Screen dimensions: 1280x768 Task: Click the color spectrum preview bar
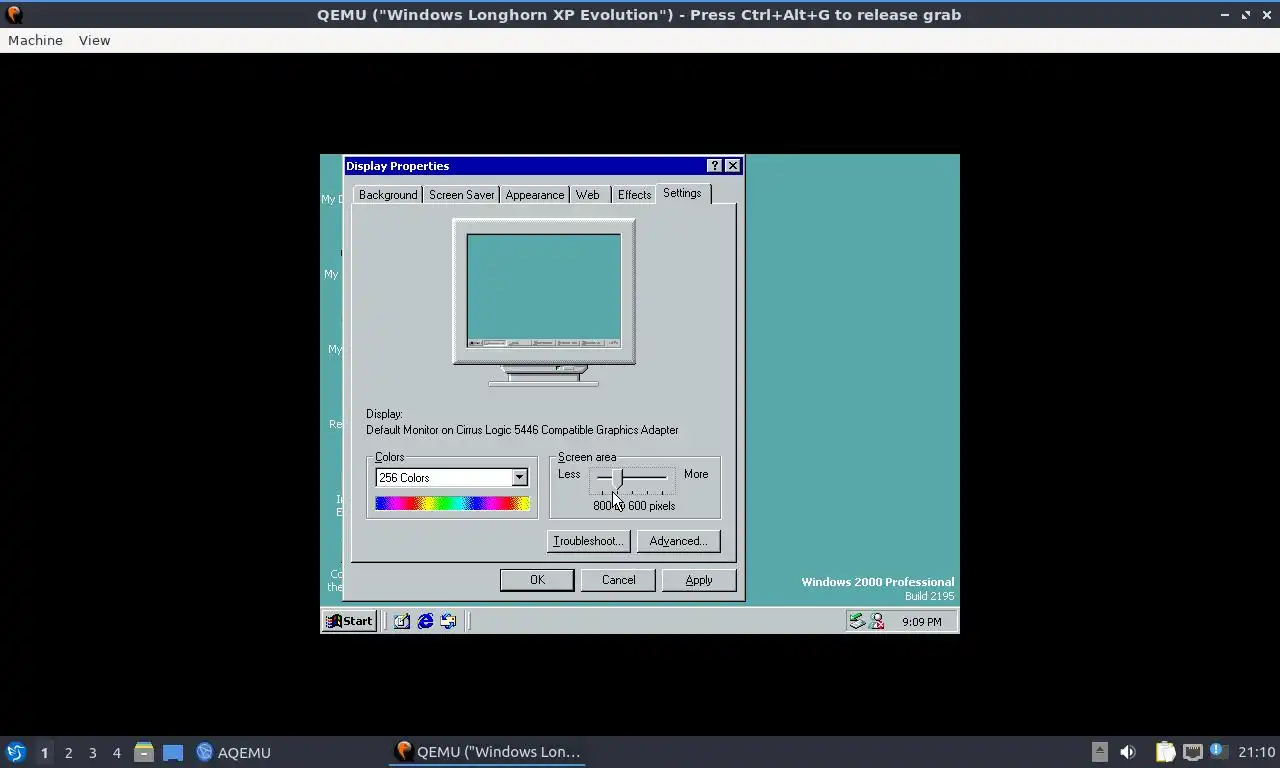pos(452,504)
